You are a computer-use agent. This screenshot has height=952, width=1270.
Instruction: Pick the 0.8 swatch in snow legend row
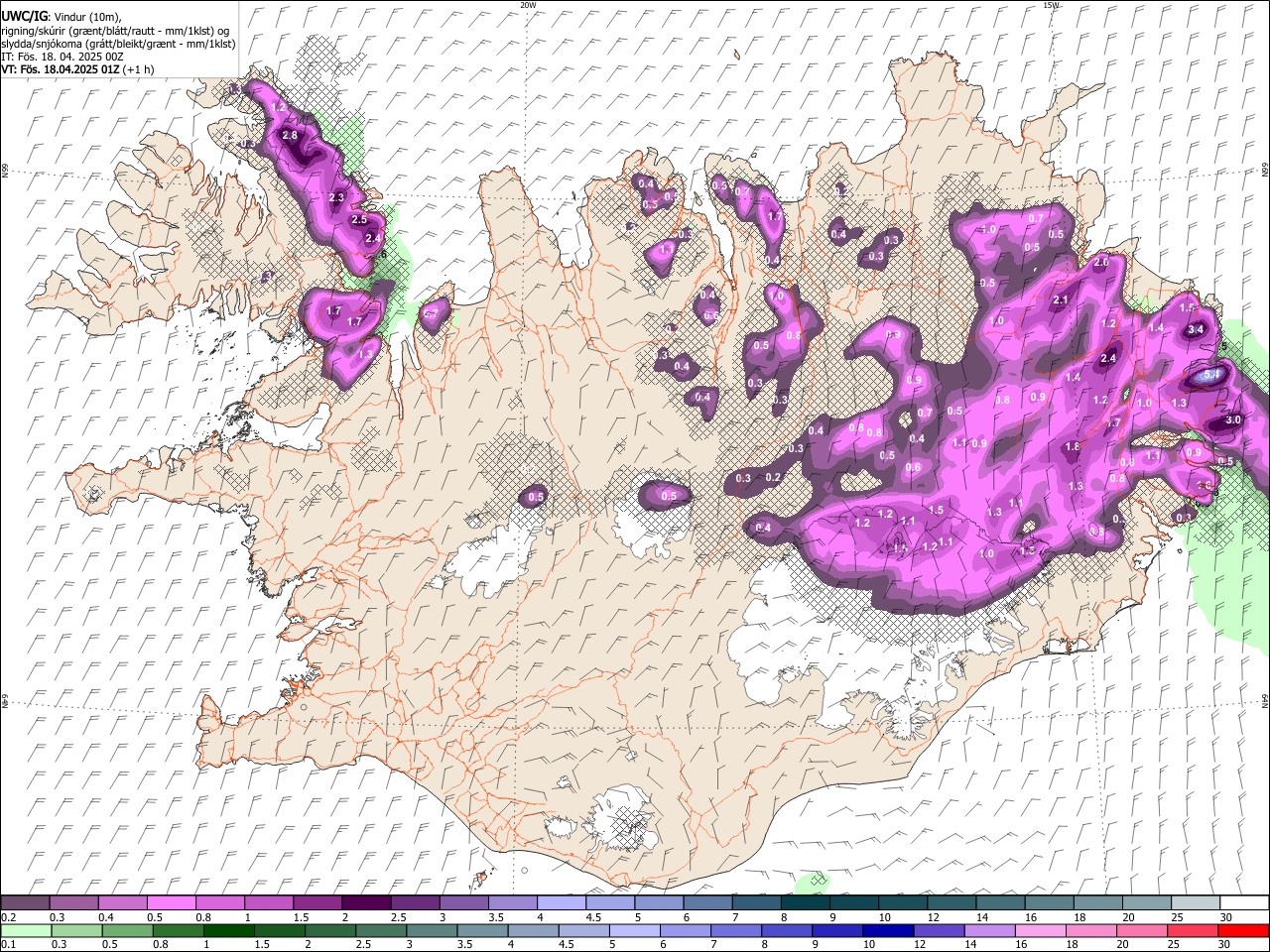(219, 902)
